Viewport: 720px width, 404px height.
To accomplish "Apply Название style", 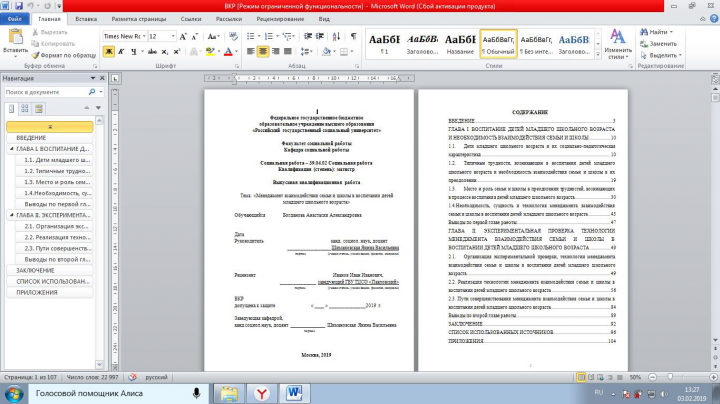I will point(460,44).
